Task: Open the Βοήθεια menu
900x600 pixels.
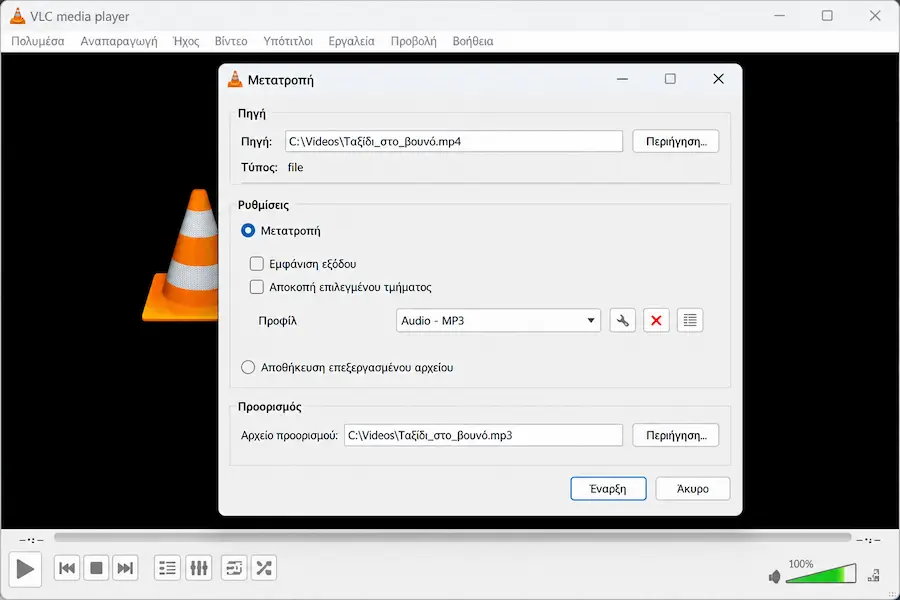Action: [473, 41]
